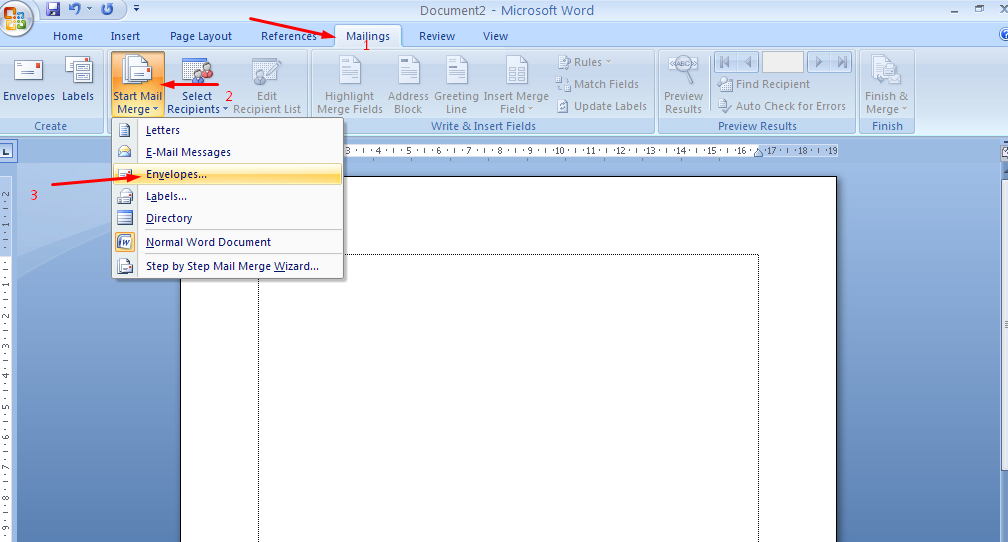Save document using Quick Access floppy icon
This screenshot has width=1008, height=542.
[53, 9]
